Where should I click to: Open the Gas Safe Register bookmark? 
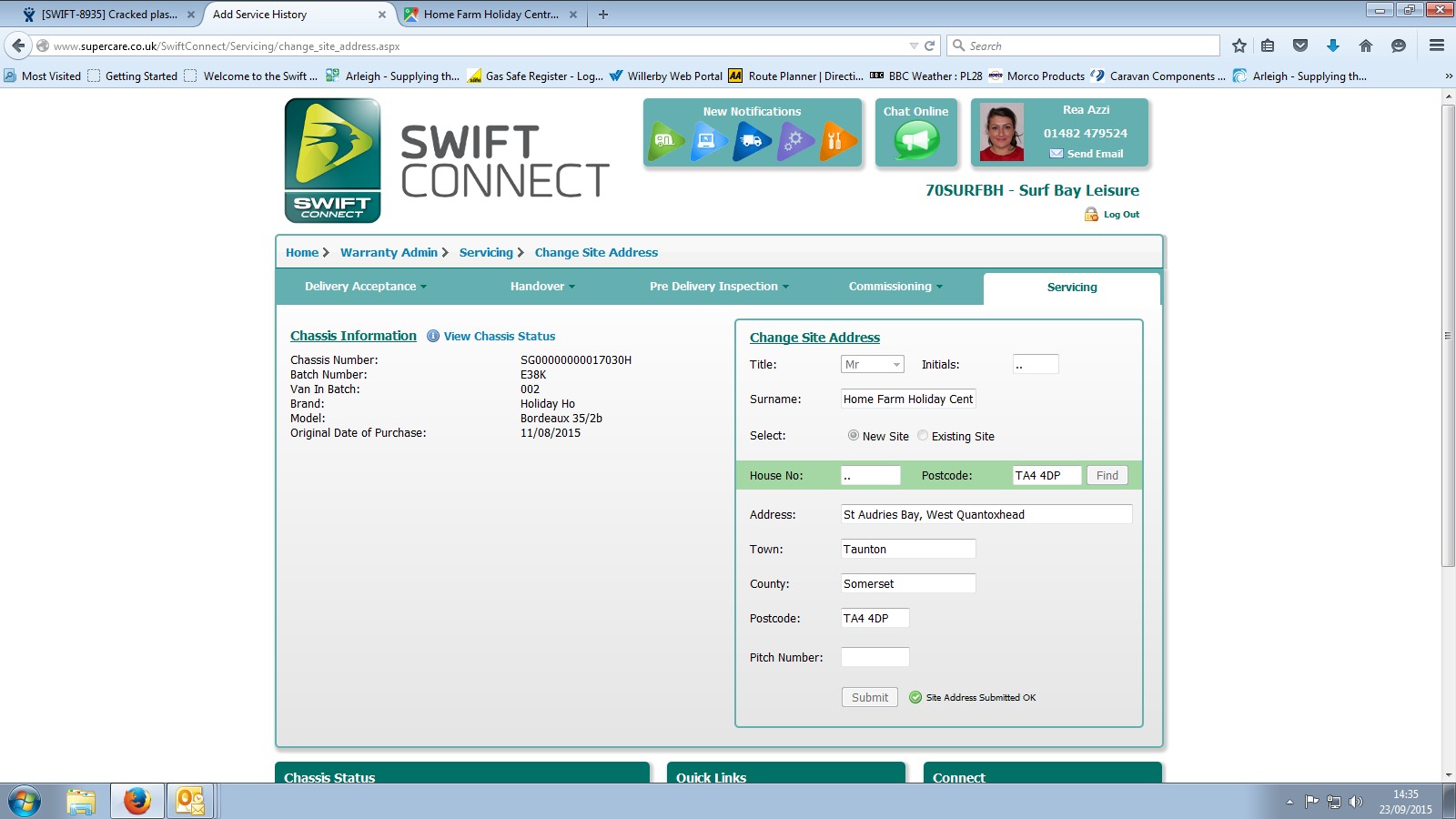(x=535, y=76)
